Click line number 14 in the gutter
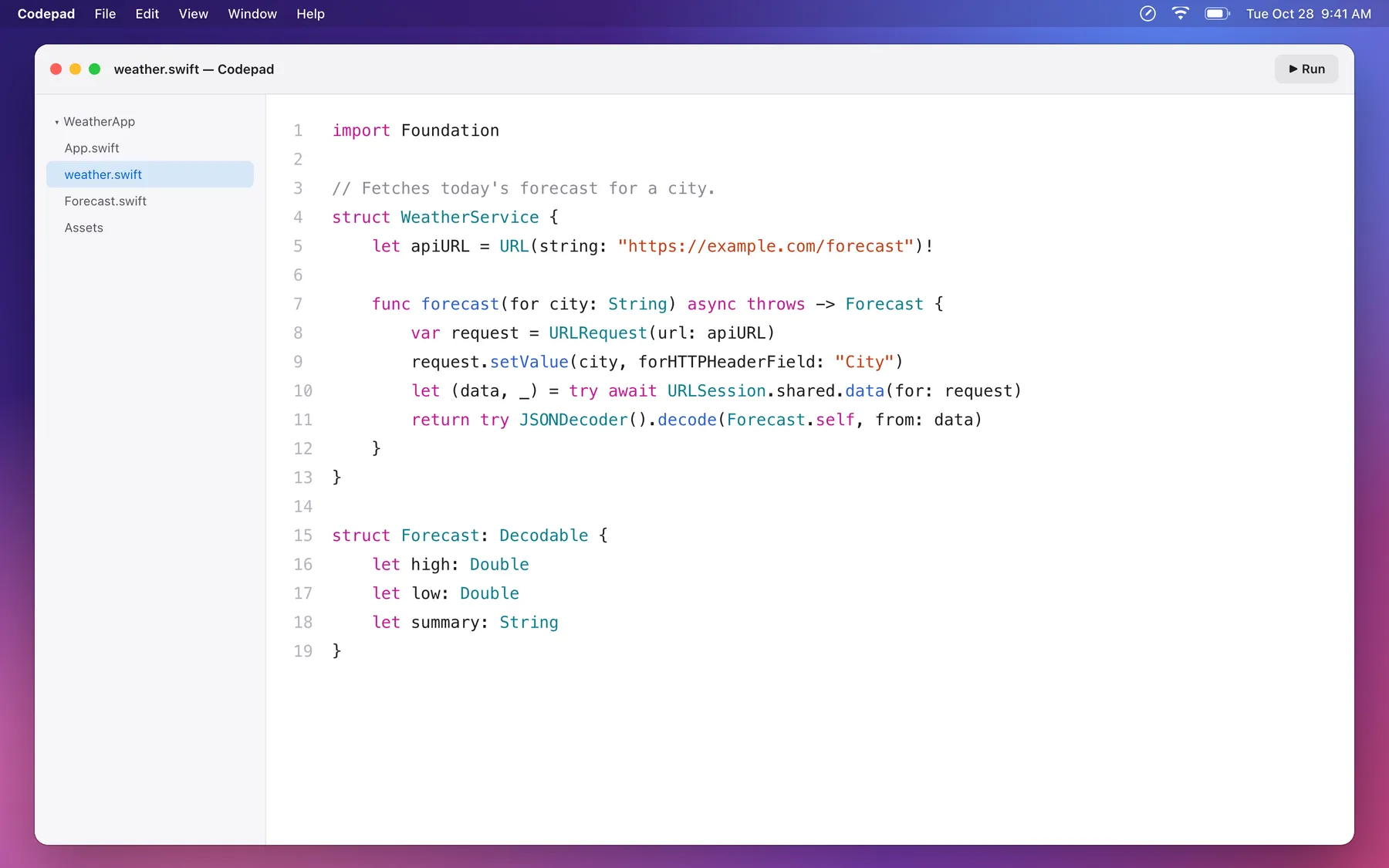 [302, 506]
